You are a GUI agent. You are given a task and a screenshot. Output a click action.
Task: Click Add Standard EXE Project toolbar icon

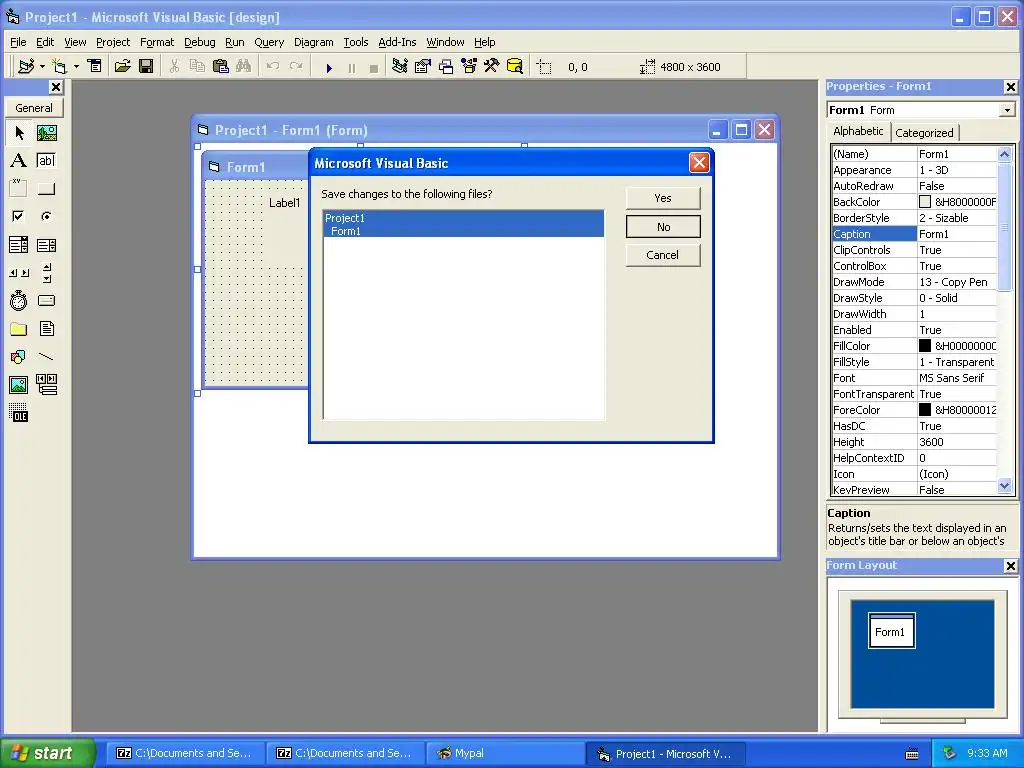point(26,67)
